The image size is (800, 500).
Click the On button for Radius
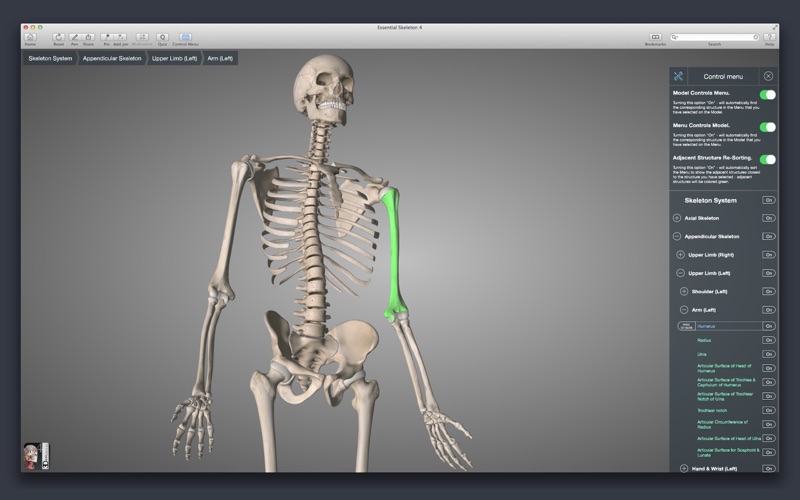(768, 340)
